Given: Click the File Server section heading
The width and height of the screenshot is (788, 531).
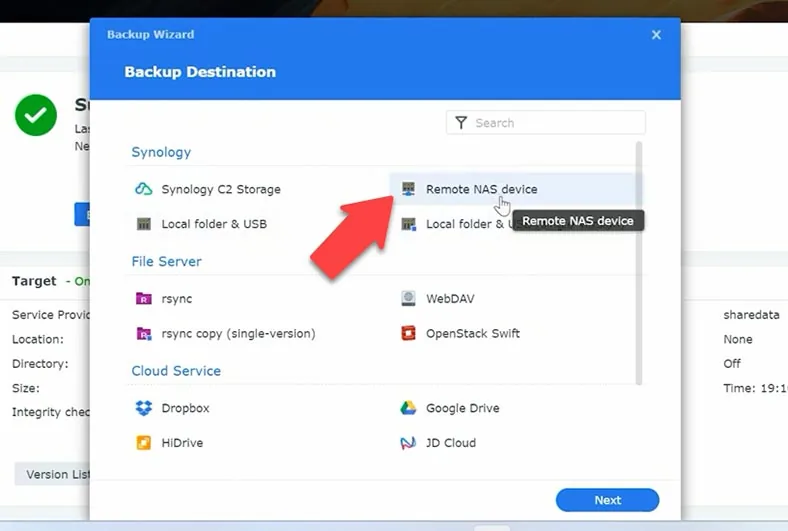Looking at the screenshot, I should [x=166, y=261].
